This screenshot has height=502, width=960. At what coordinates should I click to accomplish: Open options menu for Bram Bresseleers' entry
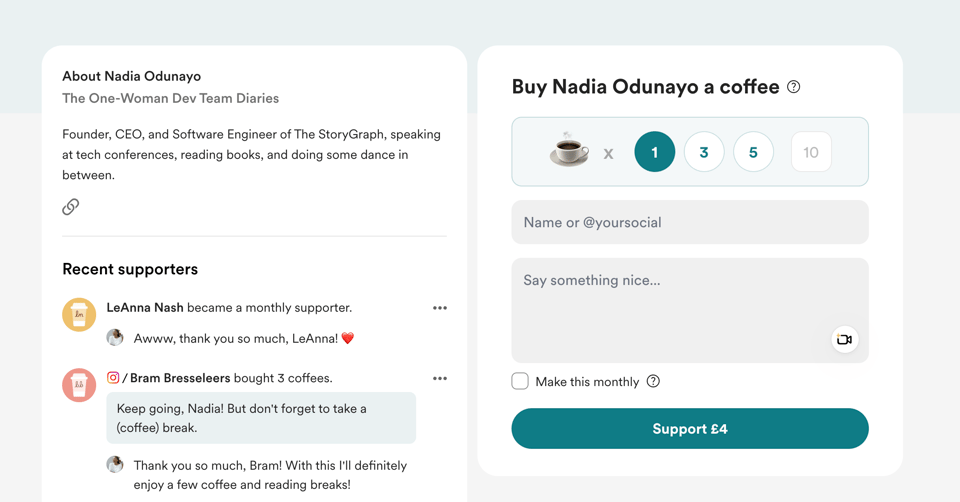point(440,379)
